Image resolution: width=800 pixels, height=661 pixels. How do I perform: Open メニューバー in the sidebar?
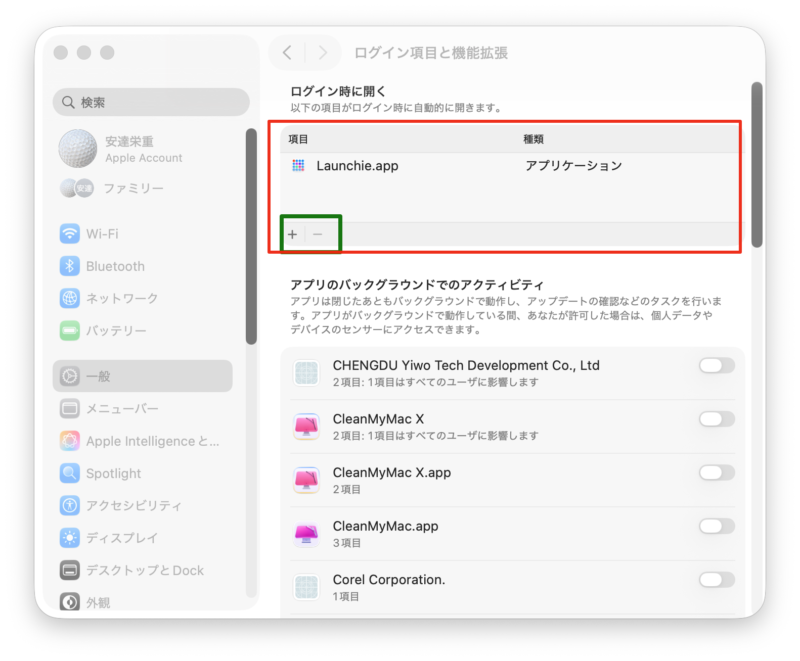(122, 408)
